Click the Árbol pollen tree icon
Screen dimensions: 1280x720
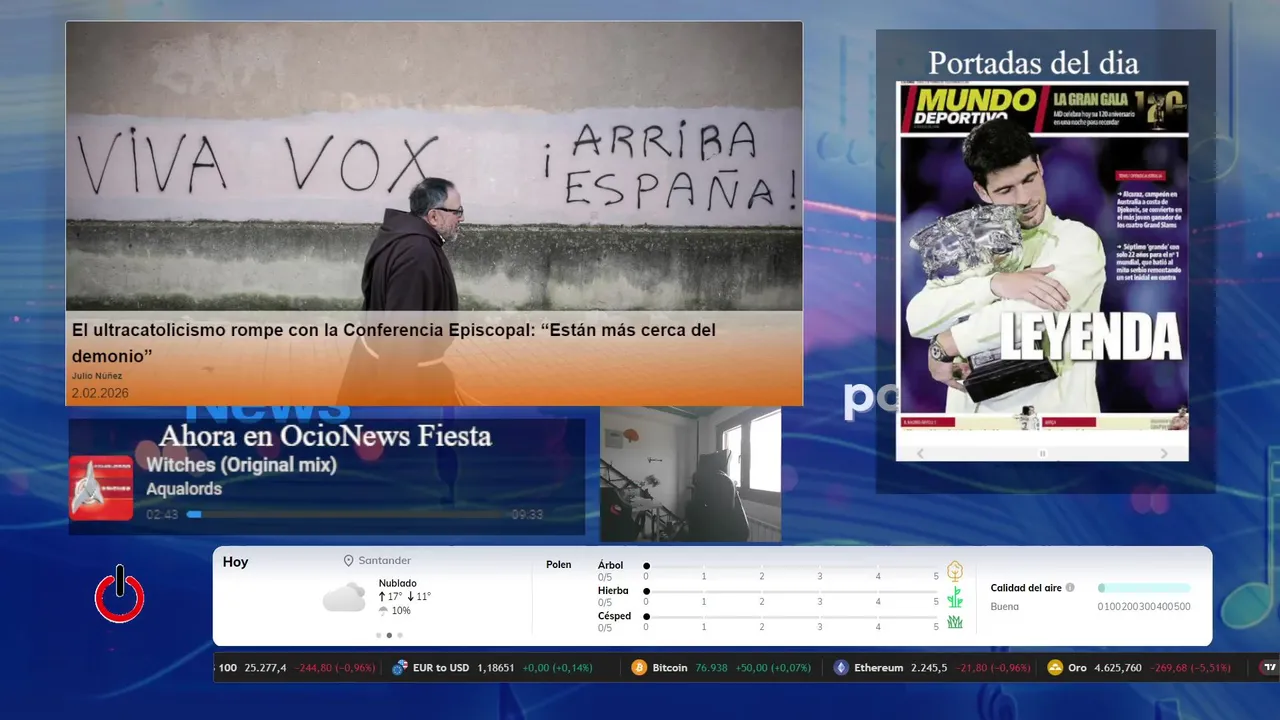pos(955,571)
